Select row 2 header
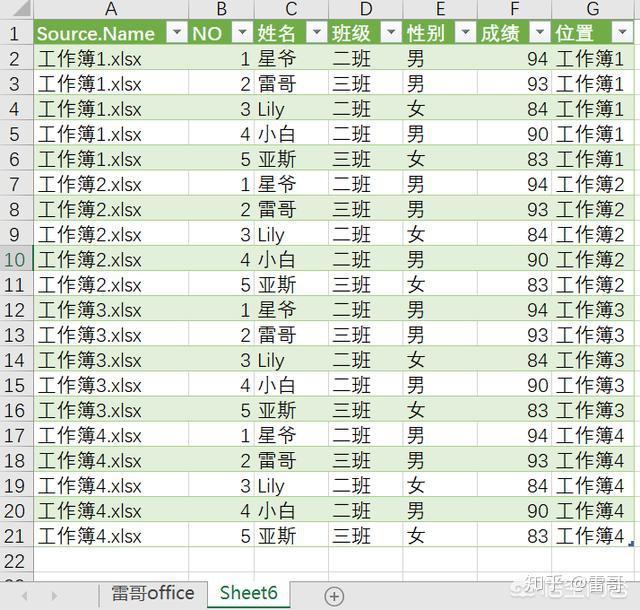Viewport: 640px width, 610px height. (x=15, y=58)
